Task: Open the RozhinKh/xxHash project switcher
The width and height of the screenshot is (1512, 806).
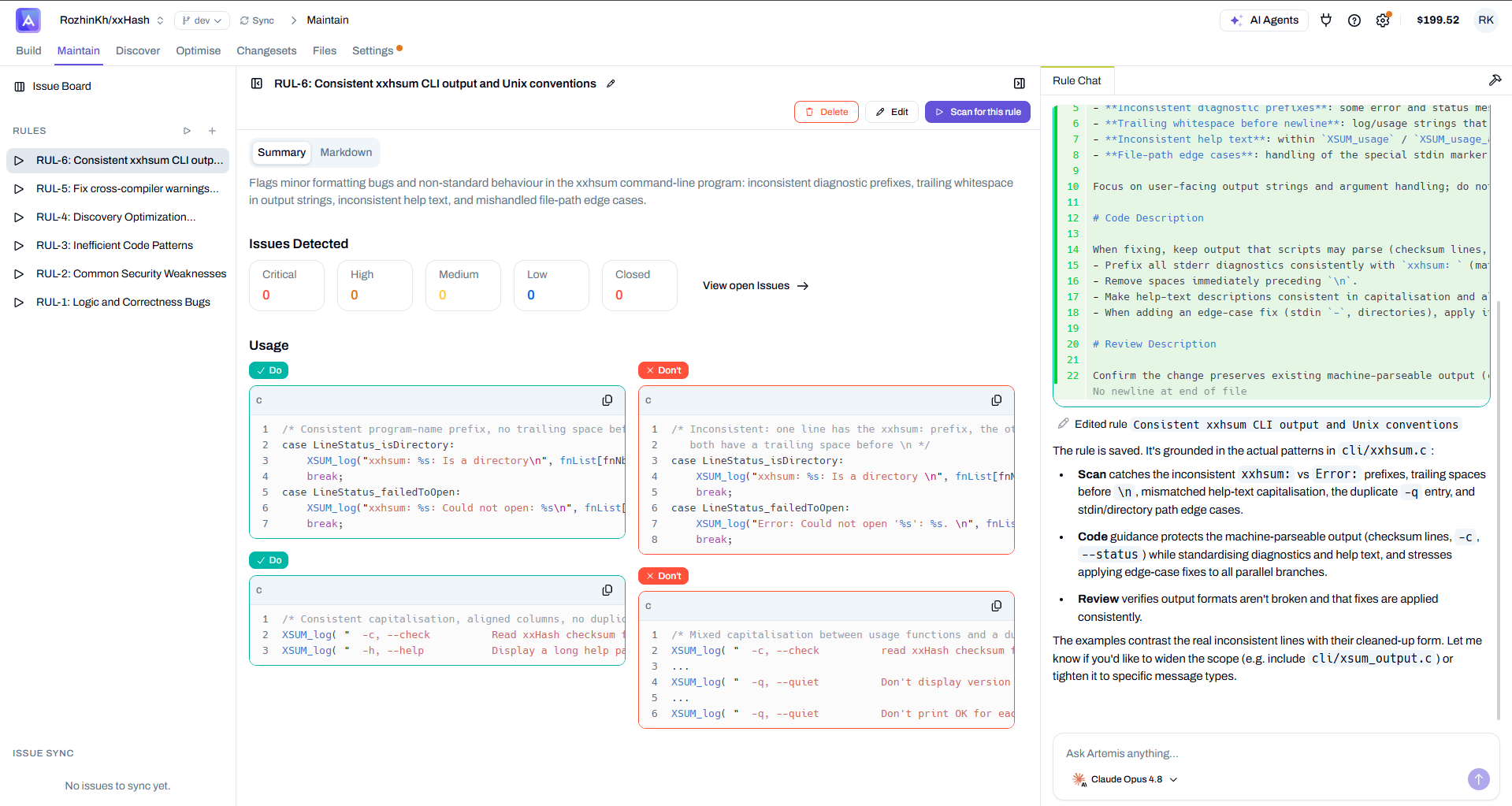Action: tap(112, 20)
